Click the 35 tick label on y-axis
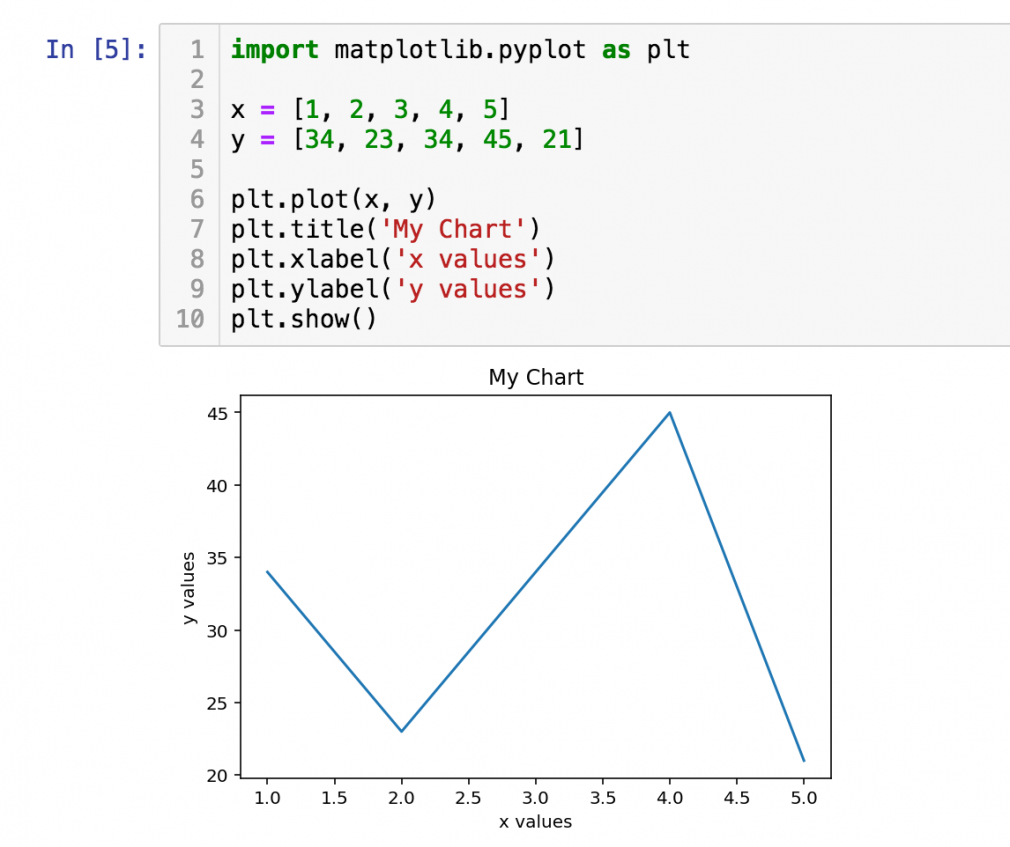This screenshot has height=847, width=1010. [x=217, y=558]
